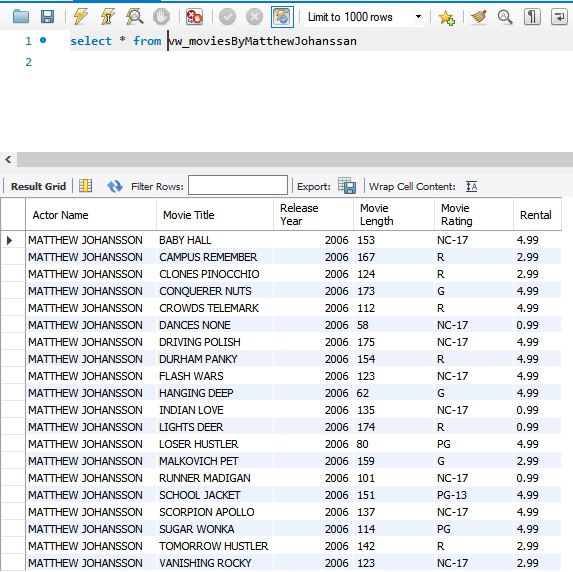This screenshot has width=573, height=572.
Task: Stop query execution hand icon
Action: [161, 16]
